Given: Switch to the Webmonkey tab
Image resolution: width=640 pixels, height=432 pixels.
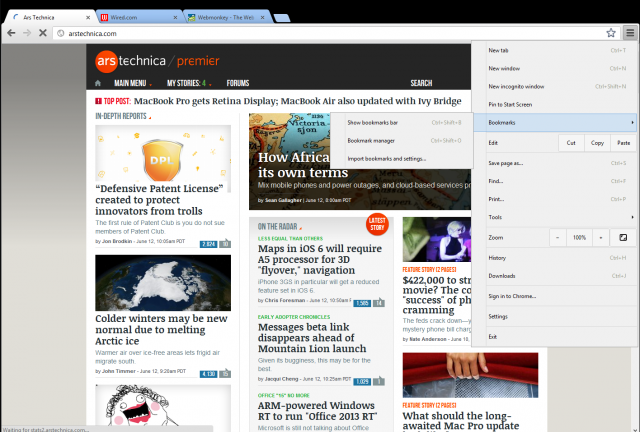Looking at the screenshot, I should tap(227, 18).
